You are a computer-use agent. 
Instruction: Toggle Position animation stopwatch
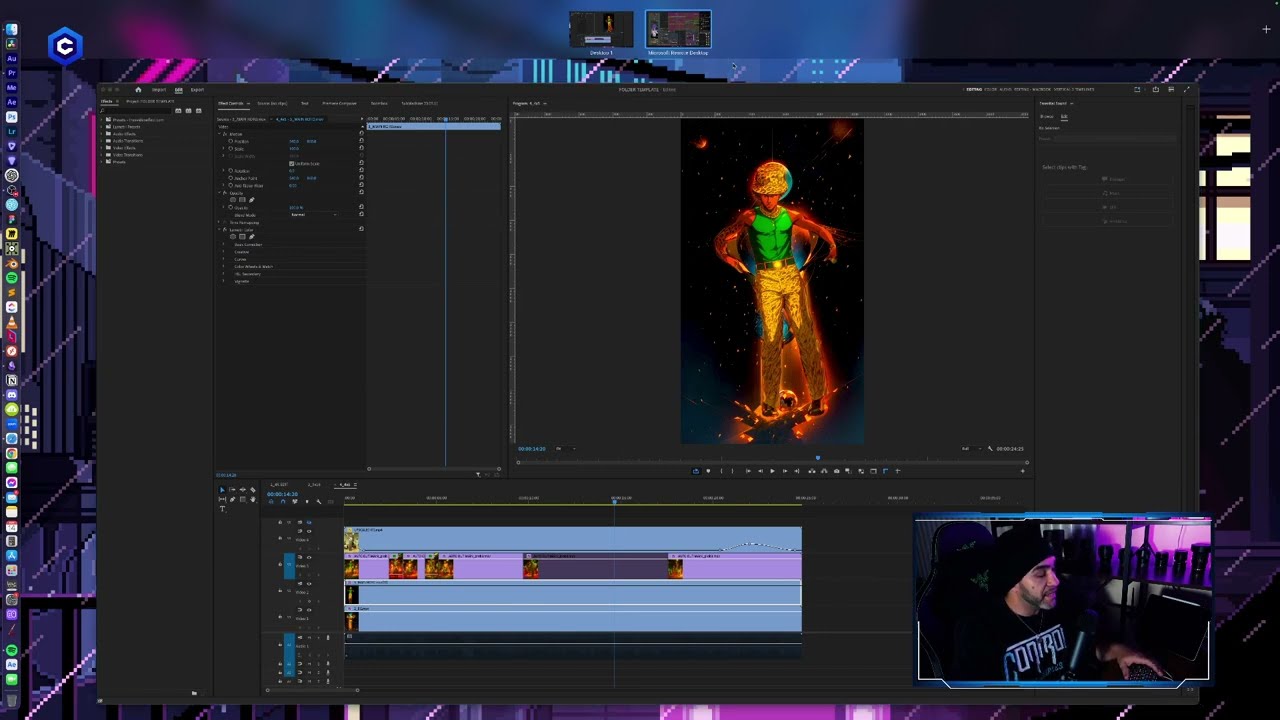pos(231,141)
